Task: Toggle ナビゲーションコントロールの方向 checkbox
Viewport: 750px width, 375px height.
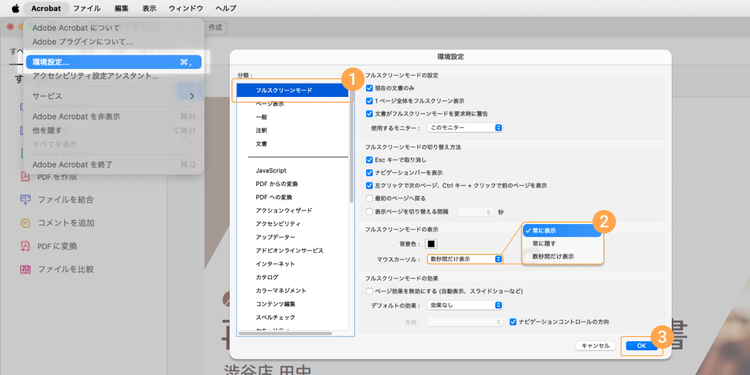Action: tap(514, 322)
